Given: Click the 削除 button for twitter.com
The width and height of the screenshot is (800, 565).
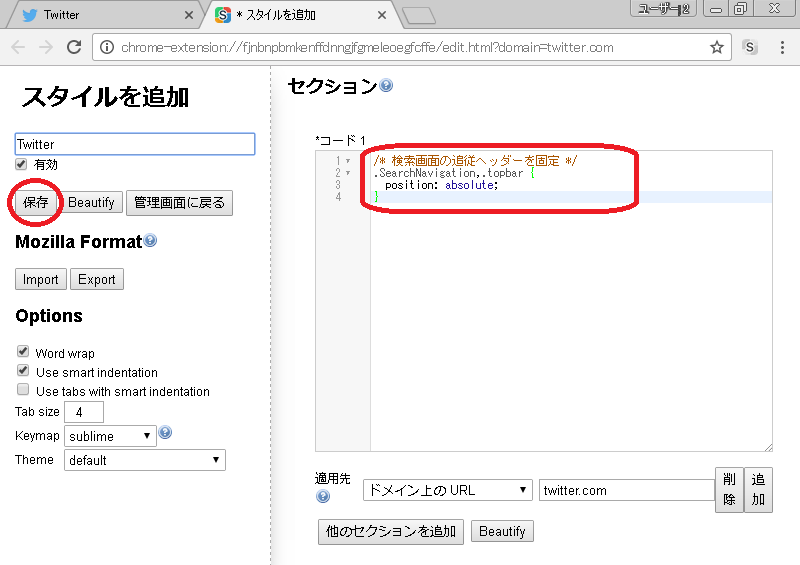Looking at the screenshot, I should click(729, 489).
